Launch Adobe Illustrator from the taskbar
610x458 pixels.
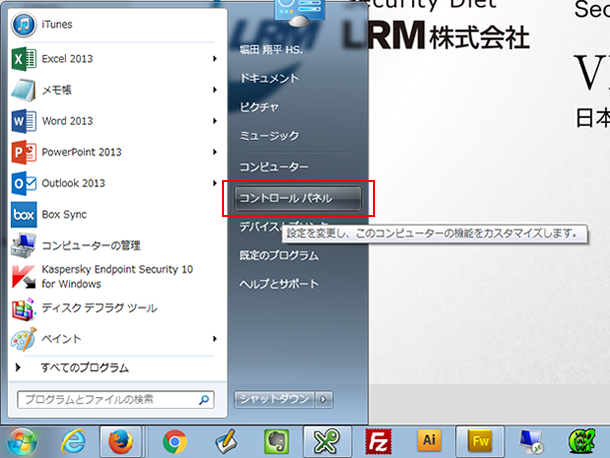tap(429, 440)
